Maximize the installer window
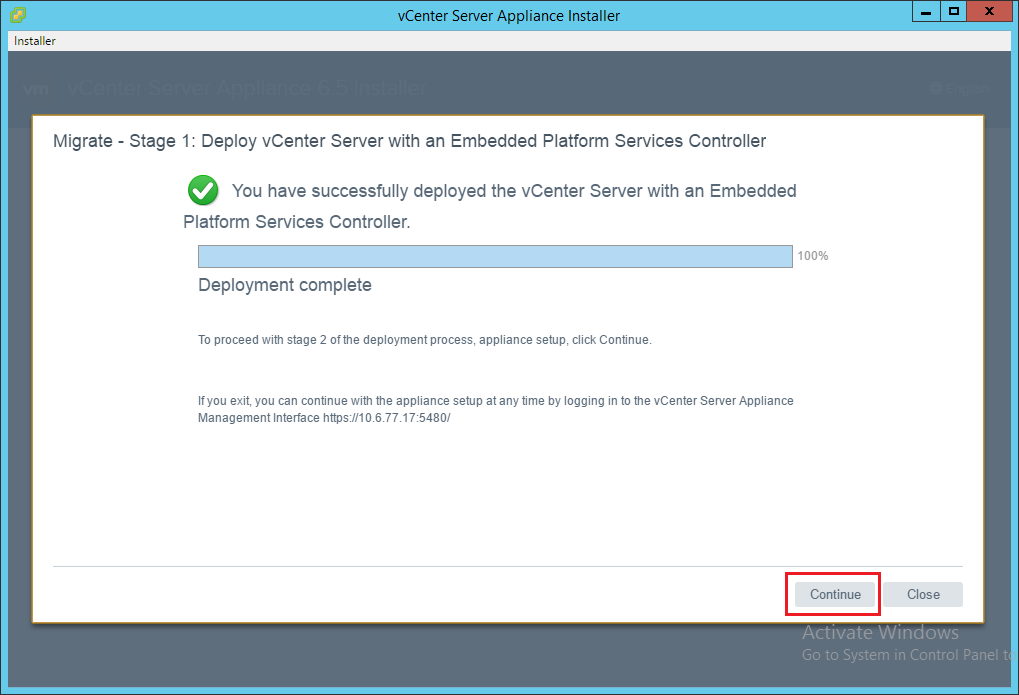 click(x=953, y=12)
